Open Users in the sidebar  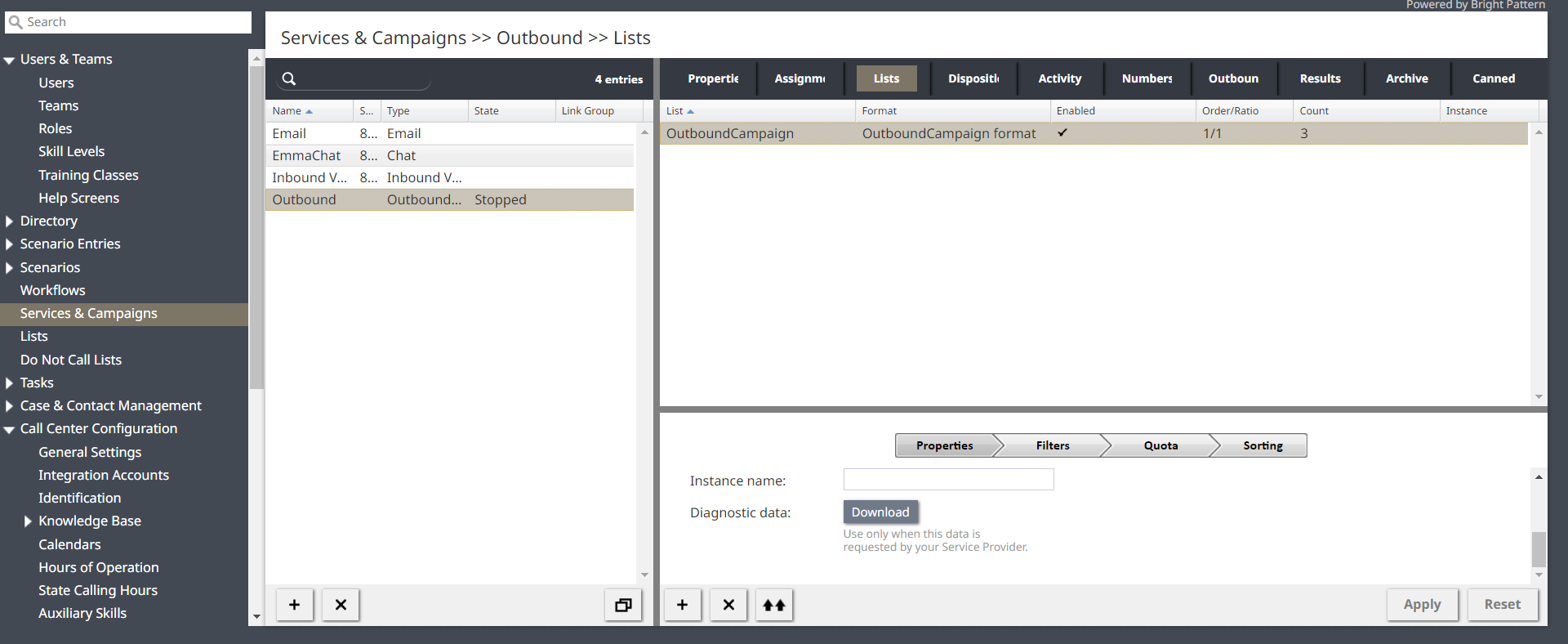[56, 83]
